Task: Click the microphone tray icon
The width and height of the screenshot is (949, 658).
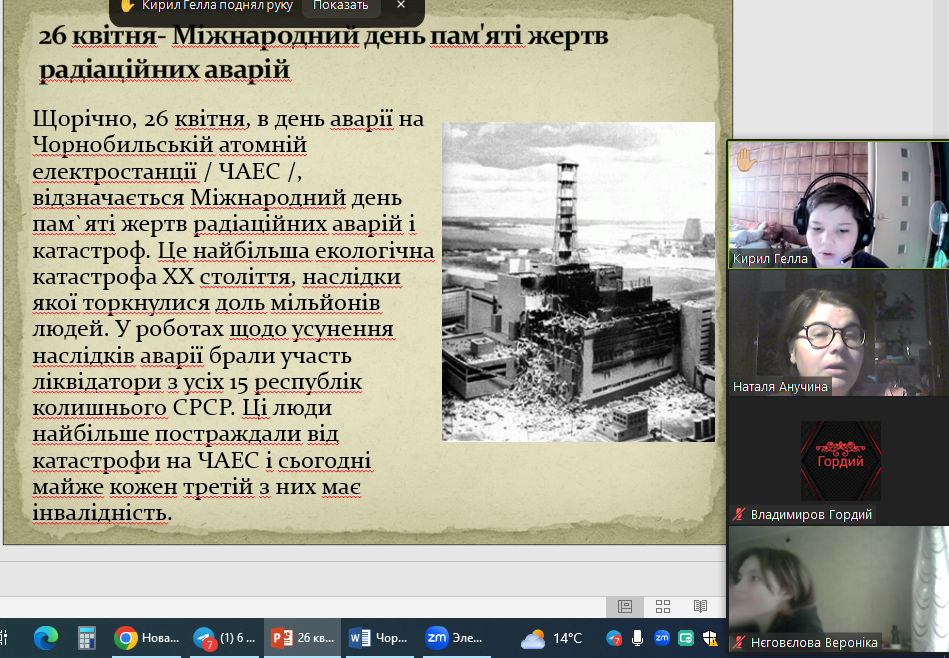Action: coord(637,638)
